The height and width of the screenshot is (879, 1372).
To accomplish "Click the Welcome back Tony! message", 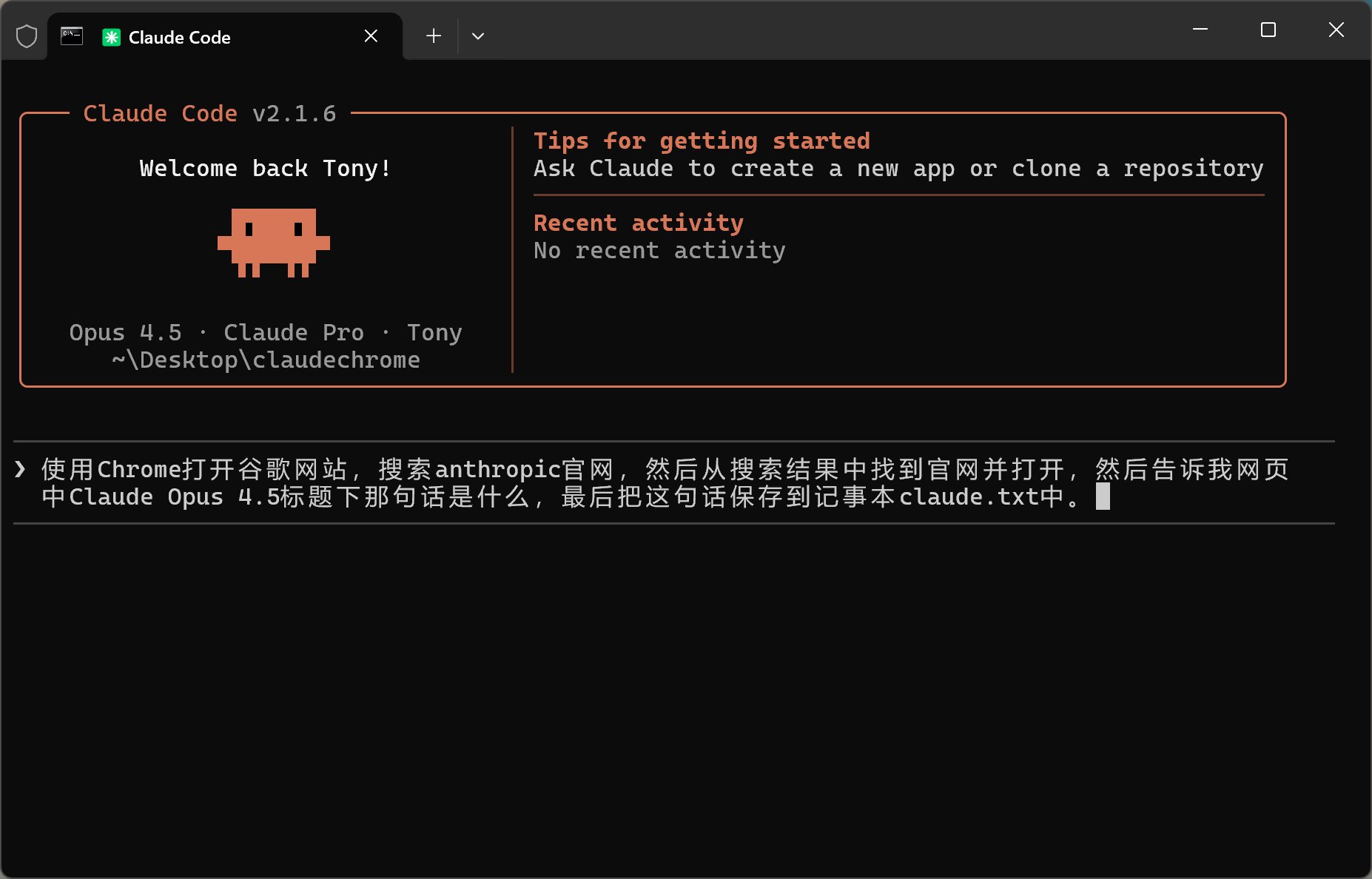I will [265, 169].
